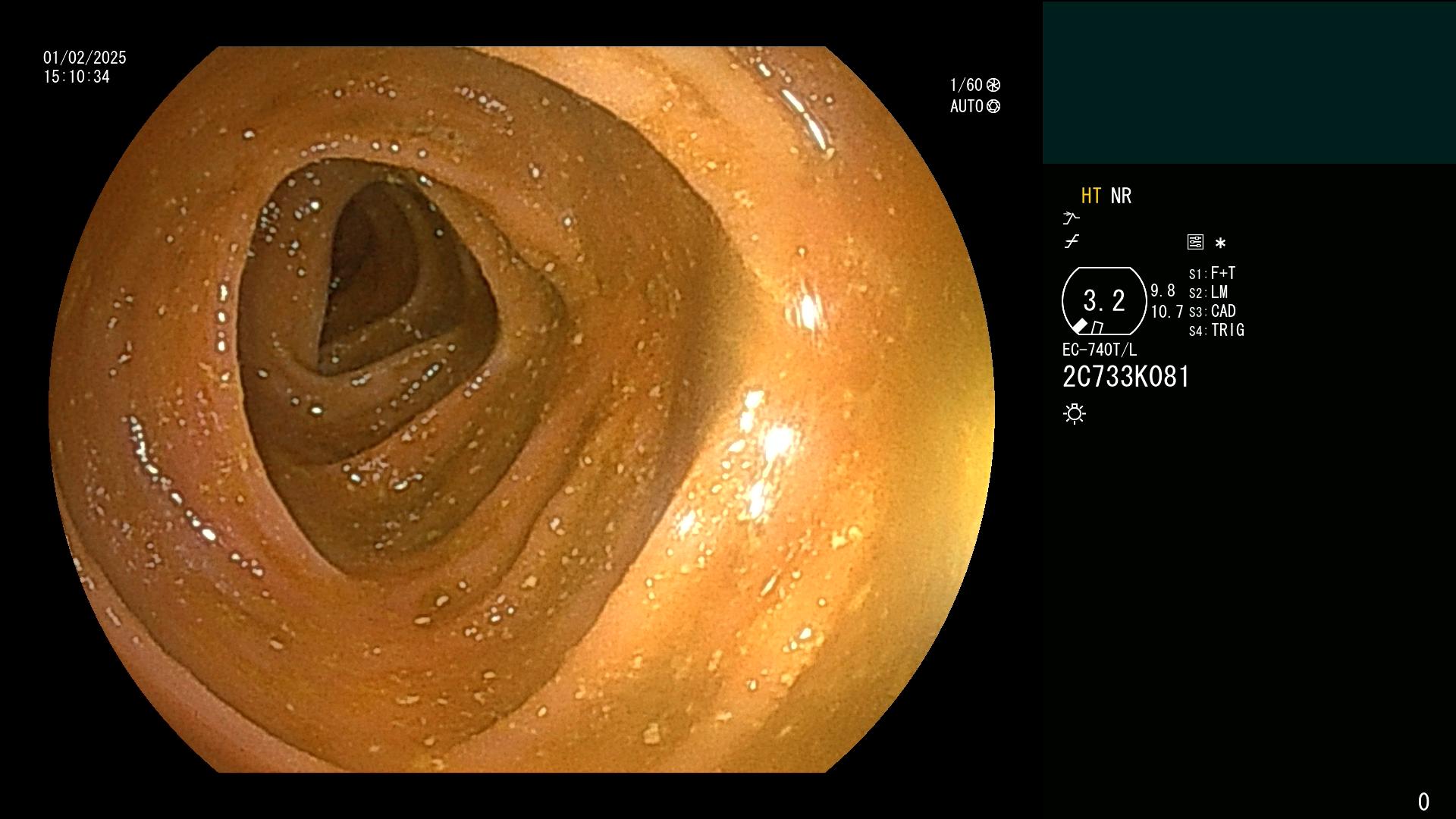Select the S4: TRIG switch assignment
The height and width of the screenshot is (819, 1456).
(1216, 330)
